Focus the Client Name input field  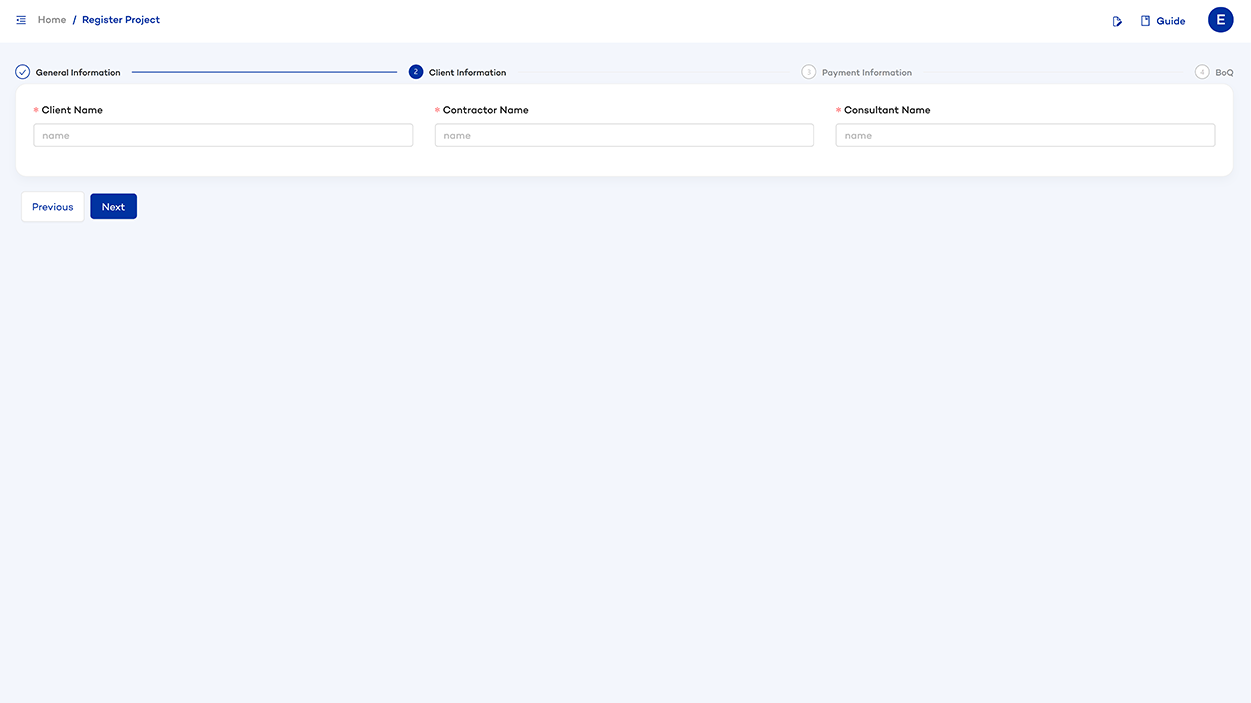click(x=223, y=135)
